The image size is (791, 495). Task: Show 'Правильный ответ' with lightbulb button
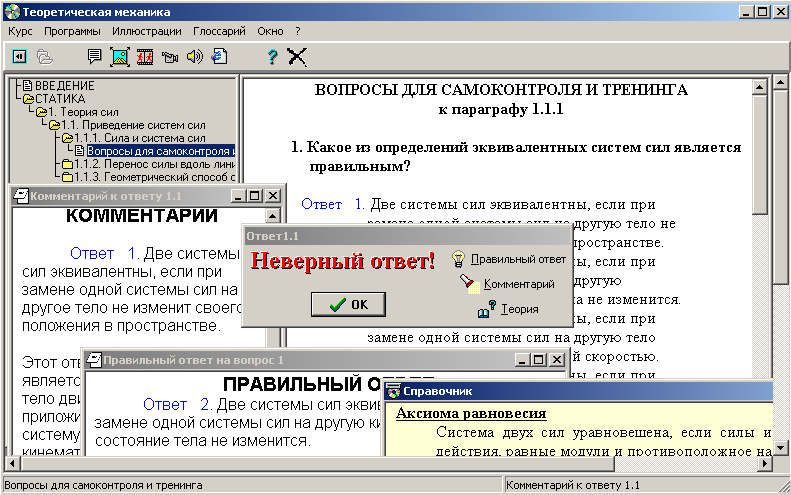coord(509,259)
